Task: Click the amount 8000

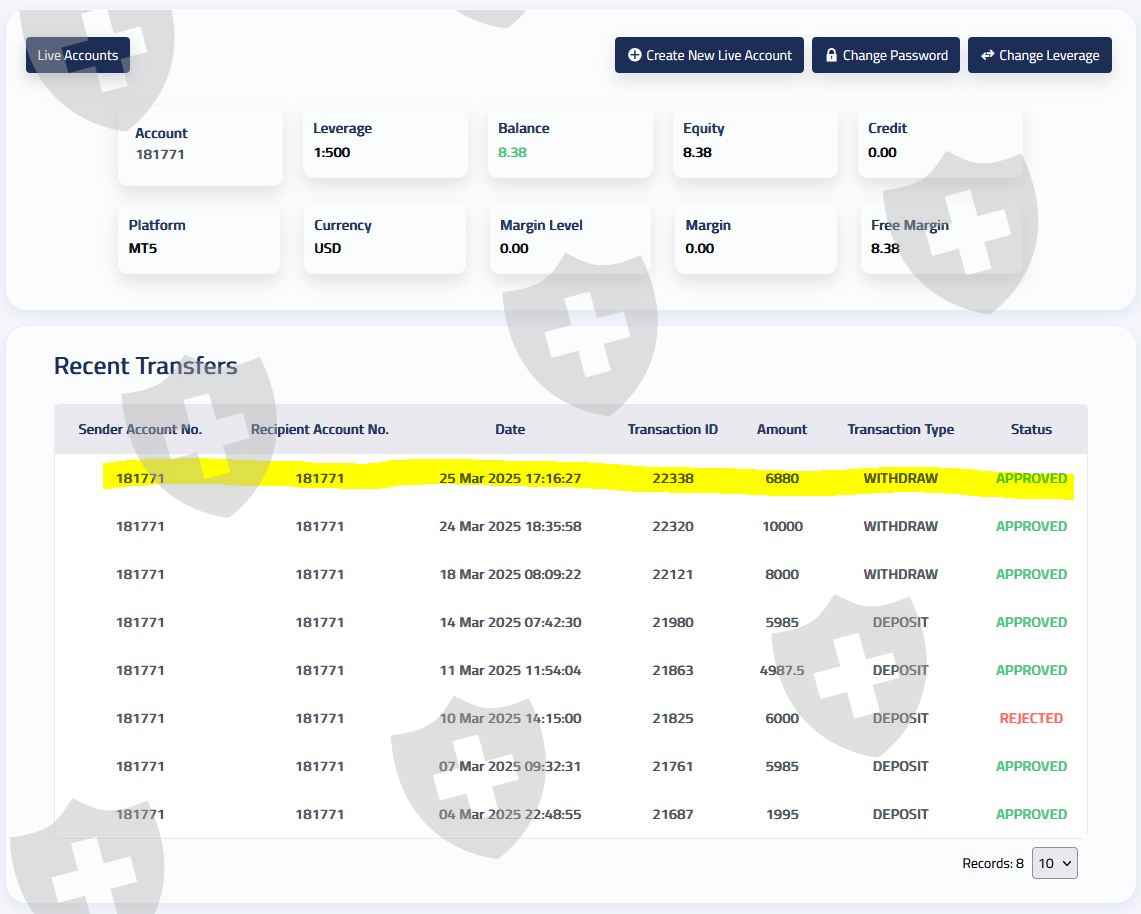Action: tap(782, 574)
